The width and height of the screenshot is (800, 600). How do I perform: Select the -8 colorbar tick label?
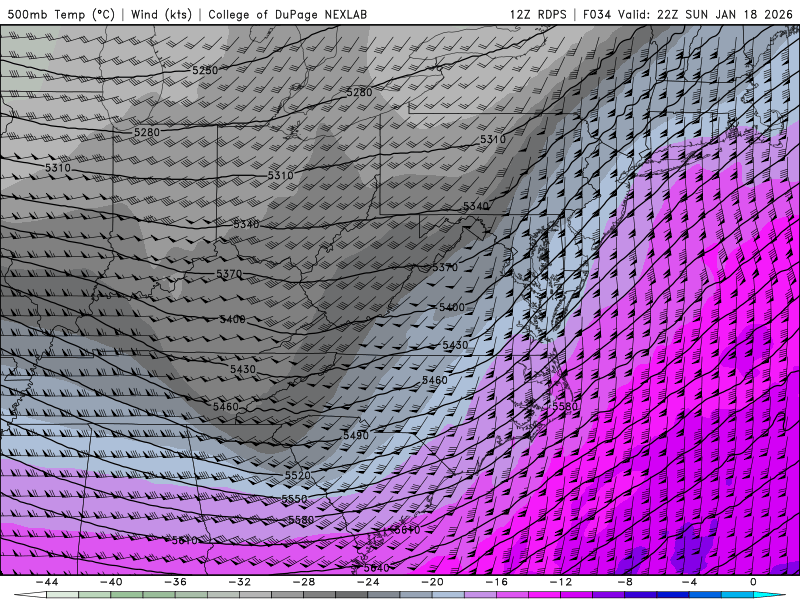pyautogui.click(x=625, y=582)
